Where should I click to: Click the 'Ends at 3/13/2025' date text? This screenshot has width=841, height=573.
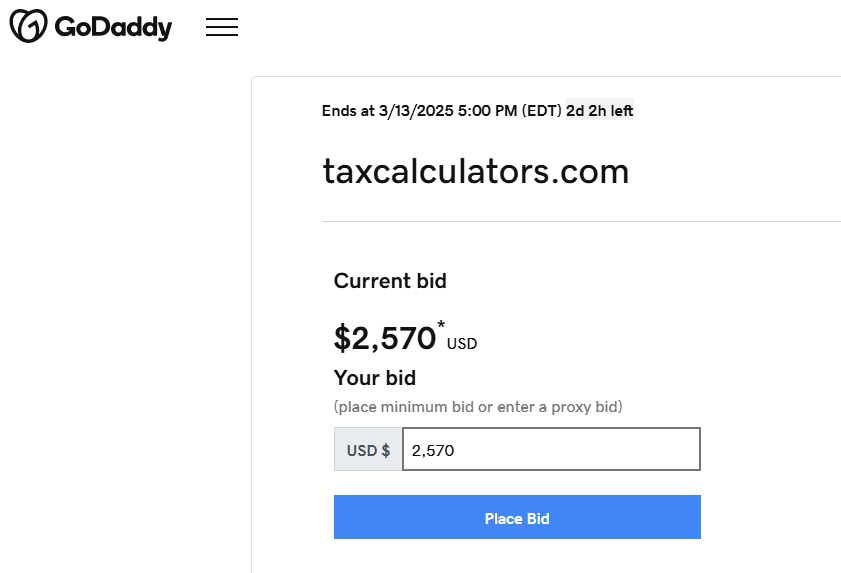point(380,111)
